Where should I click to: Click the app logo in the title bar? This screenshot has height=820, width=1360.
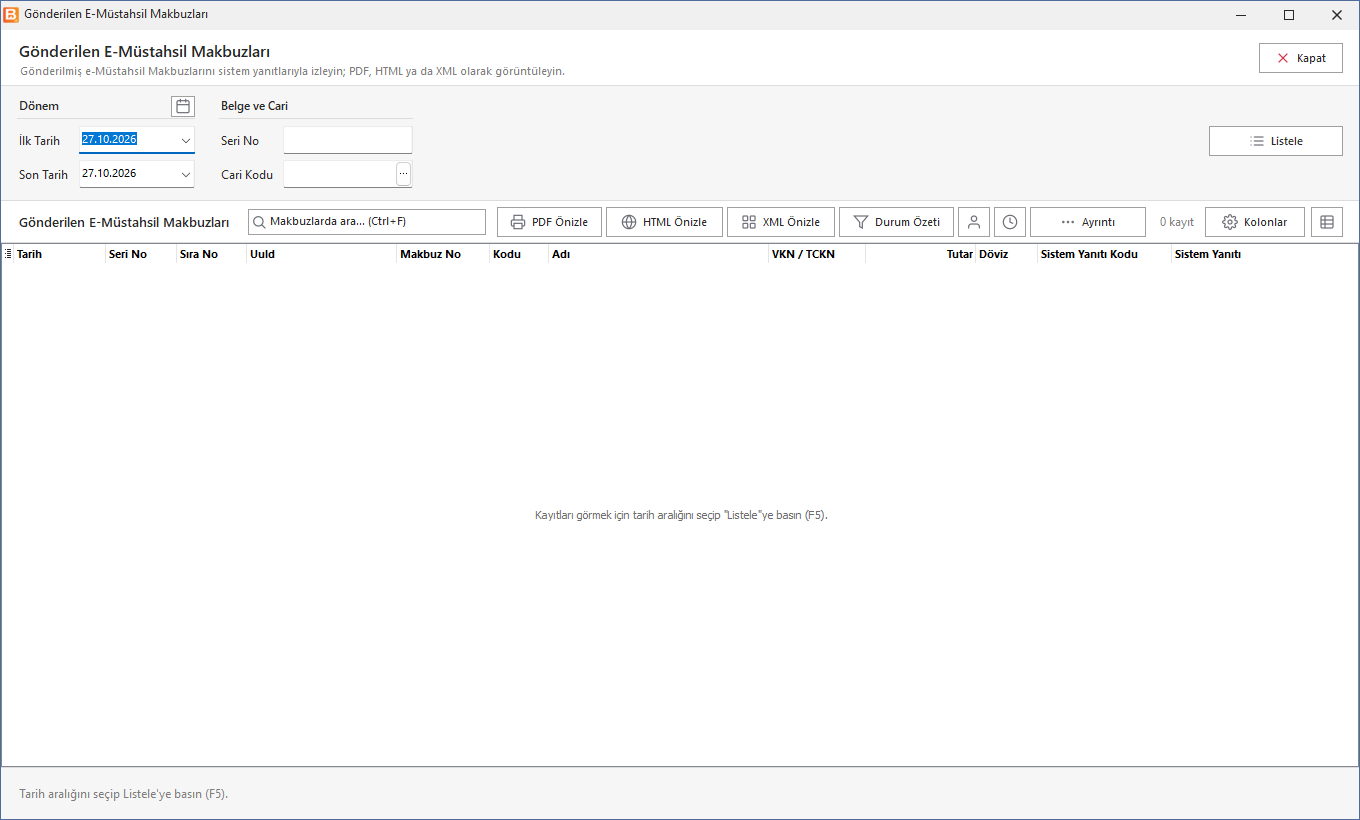click(x=12, y=15)
